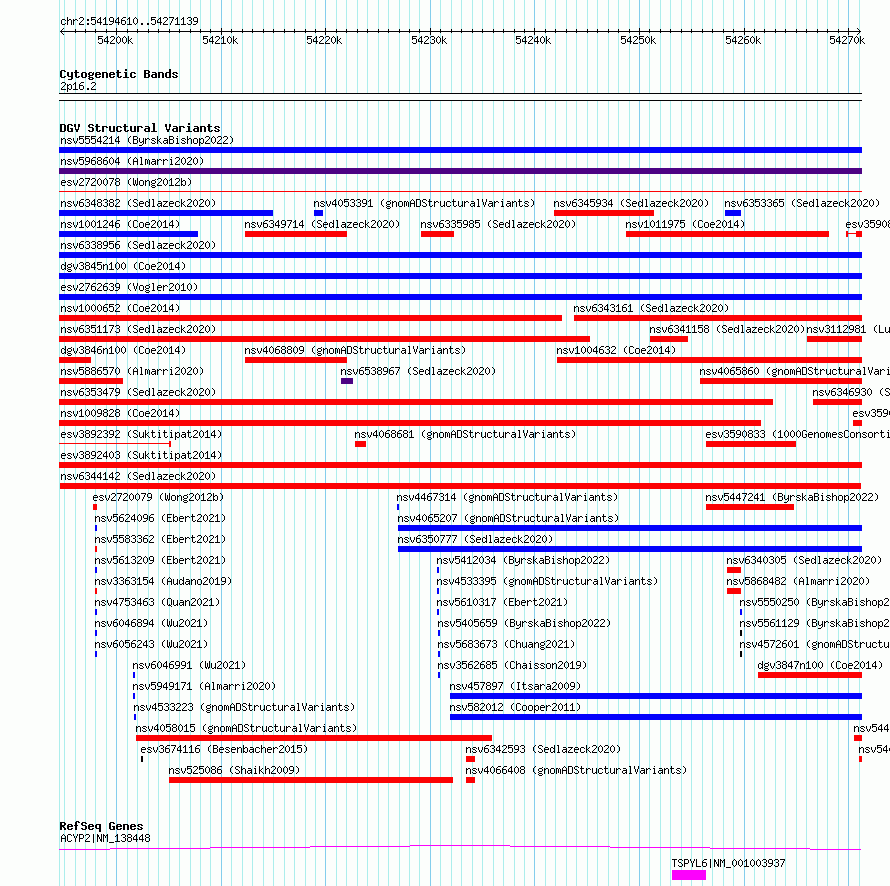Viewport: 890px width, 886px height.
Task: Open nsv582012 (Cooper2011) variant
Action: (515, 707)
